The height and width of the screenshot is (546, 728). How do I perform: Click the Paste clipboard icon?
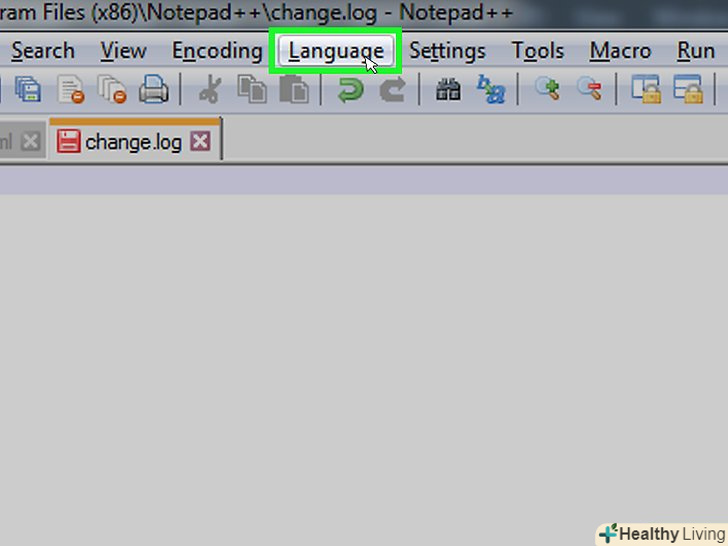point(293,89)
